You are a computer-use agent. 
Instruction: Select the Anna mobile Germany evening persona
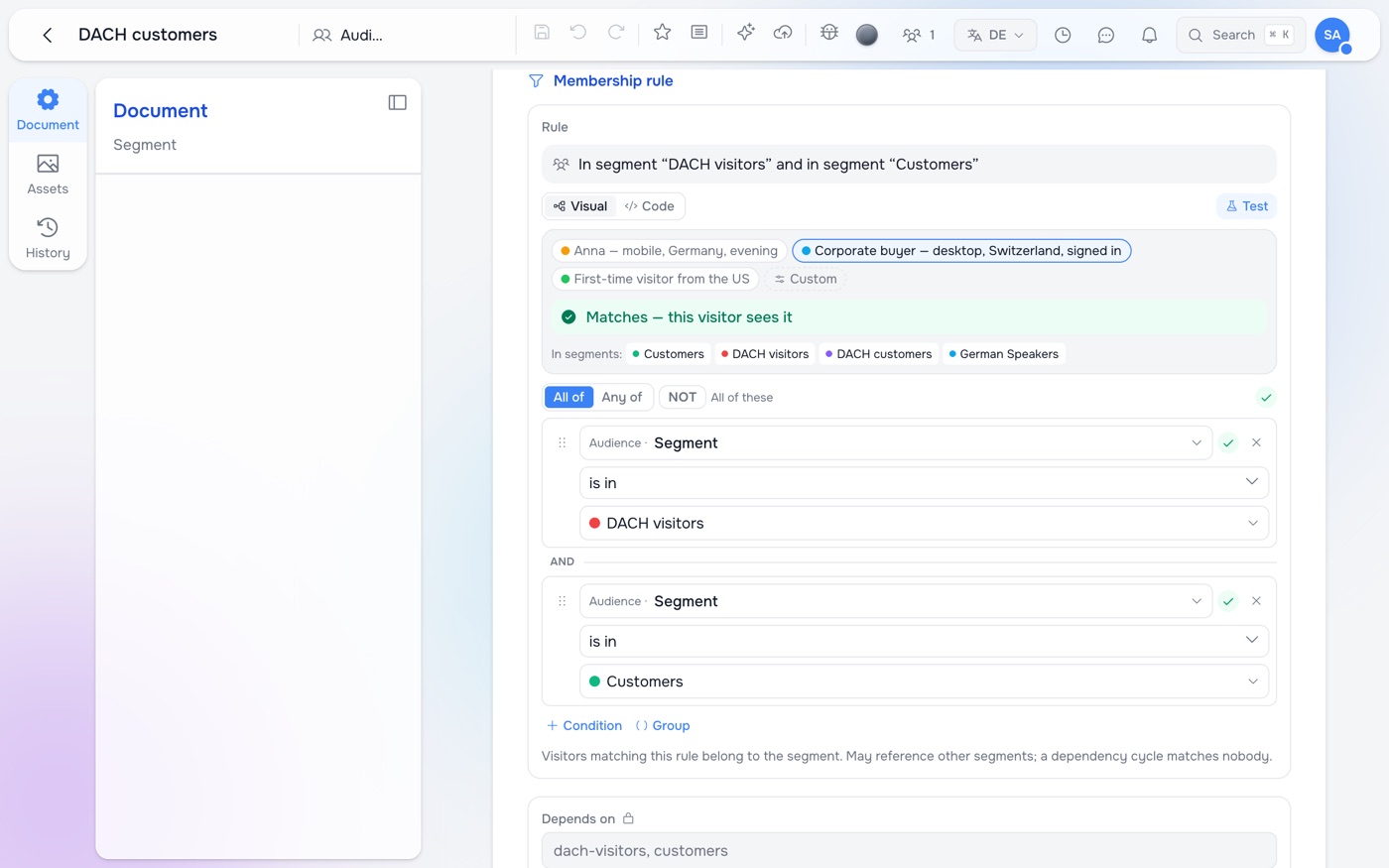(x=670, y=251)
